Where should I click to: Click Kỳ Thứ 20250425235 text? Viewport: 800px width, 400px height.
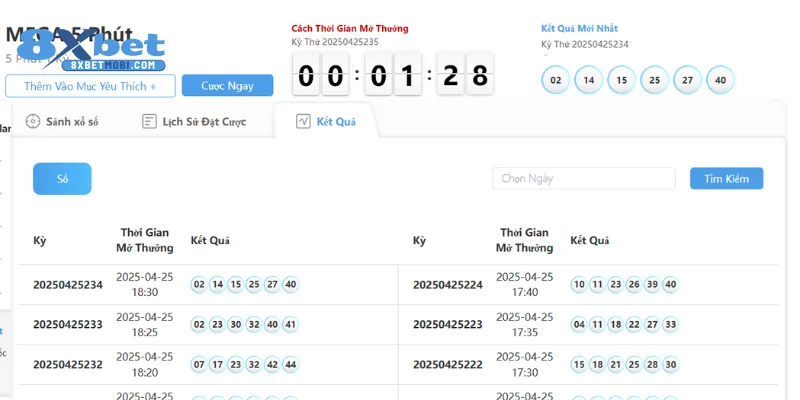pos(335,42)
